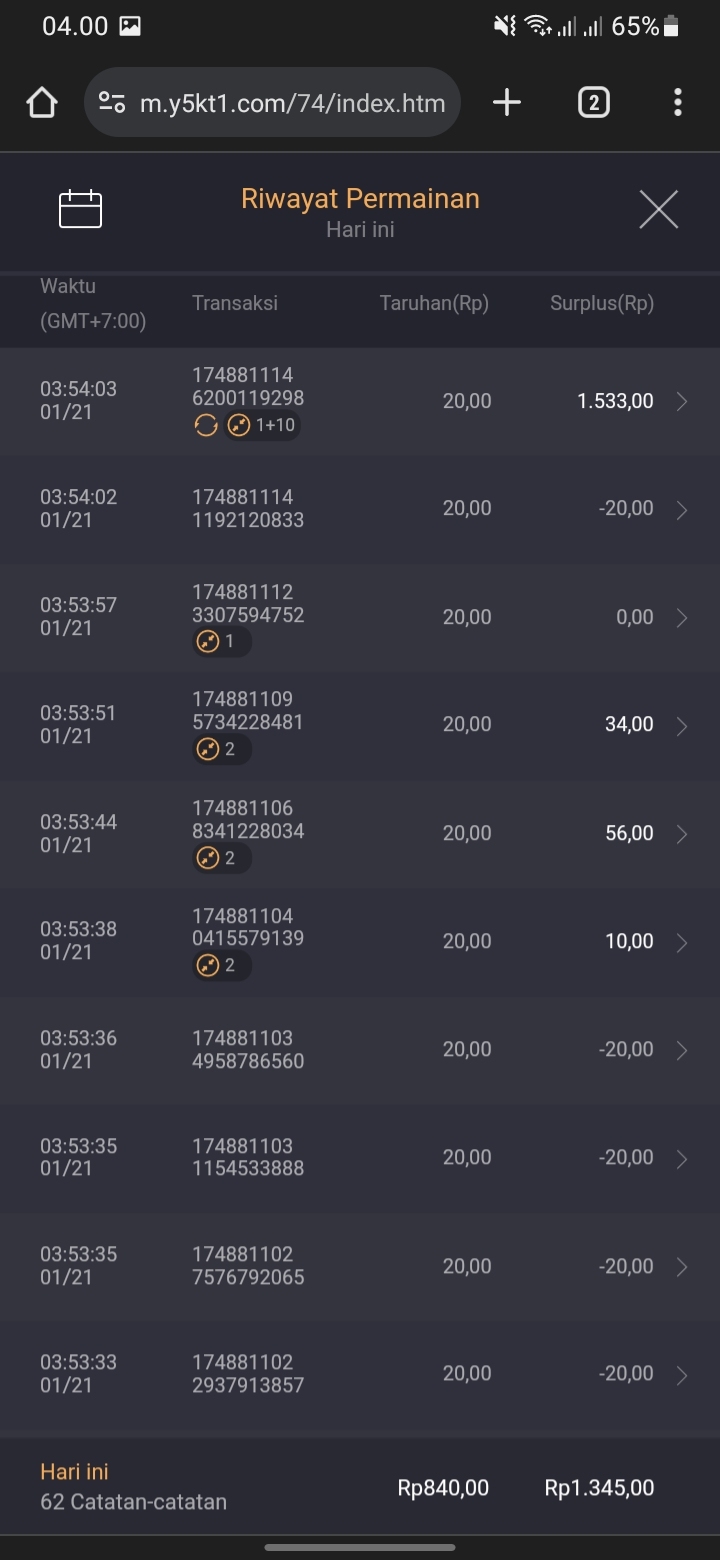
Task: Tap the Hari ini summary footer
Action: pyautogui.click(x=133, y=1486)
